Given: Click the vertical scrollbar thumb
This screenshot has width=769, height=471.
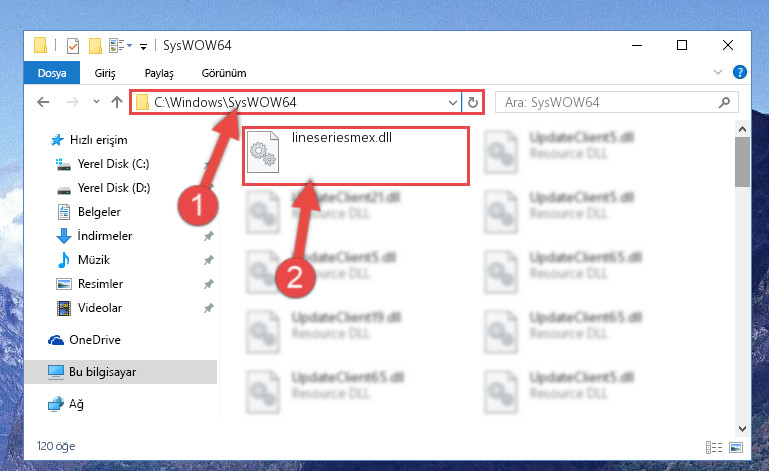Looking at the screenshot, I should (742, 162).
